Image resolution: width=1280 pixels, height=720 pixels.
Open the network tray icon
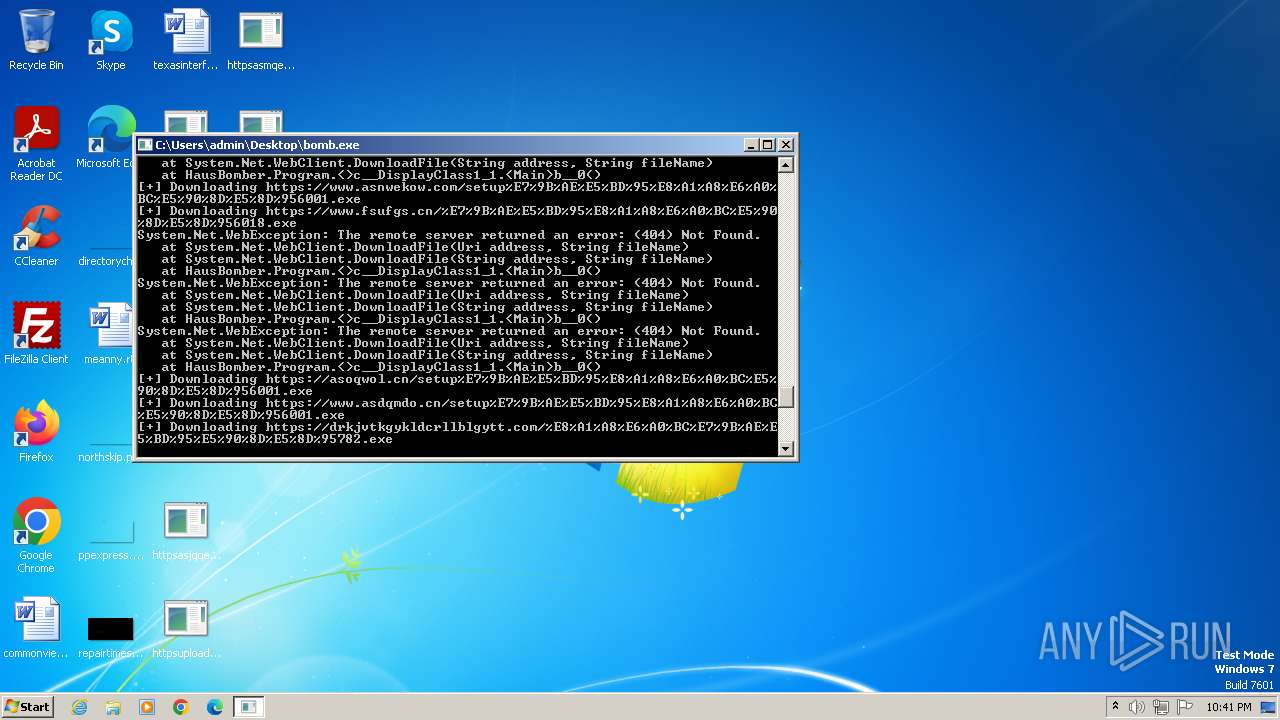(1161, 707)
